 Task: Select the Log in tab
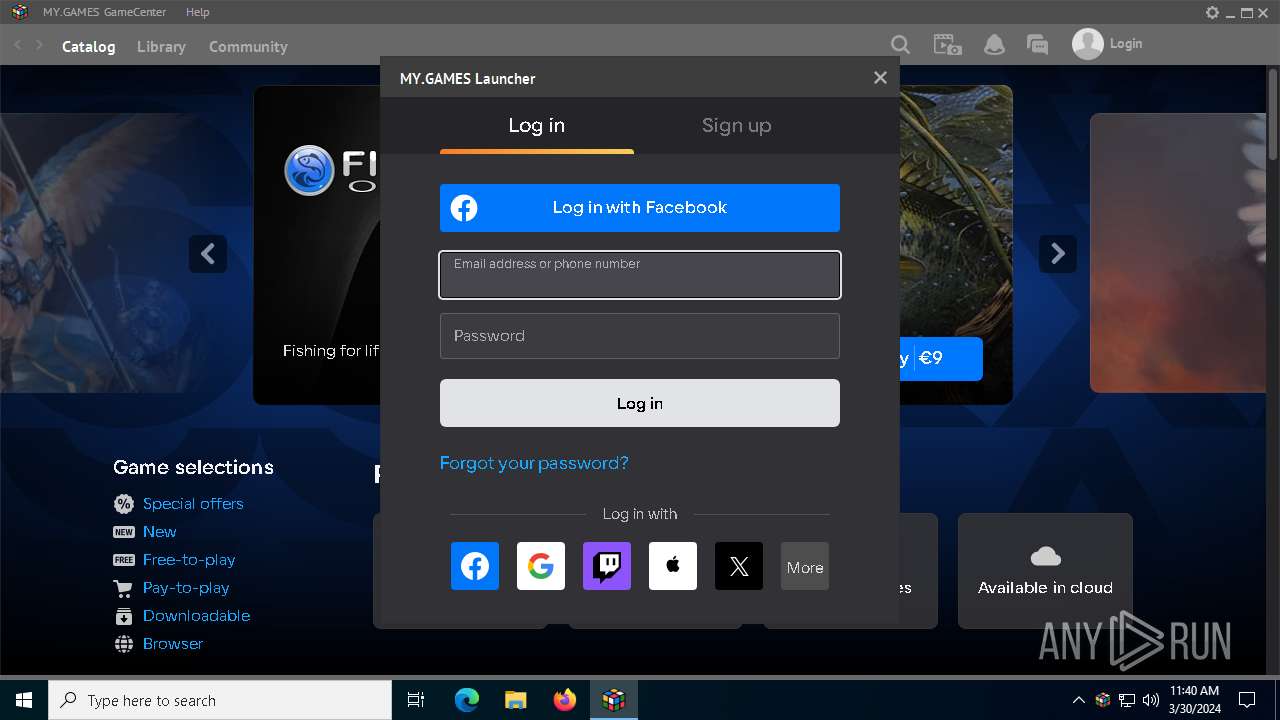point(537,126)
